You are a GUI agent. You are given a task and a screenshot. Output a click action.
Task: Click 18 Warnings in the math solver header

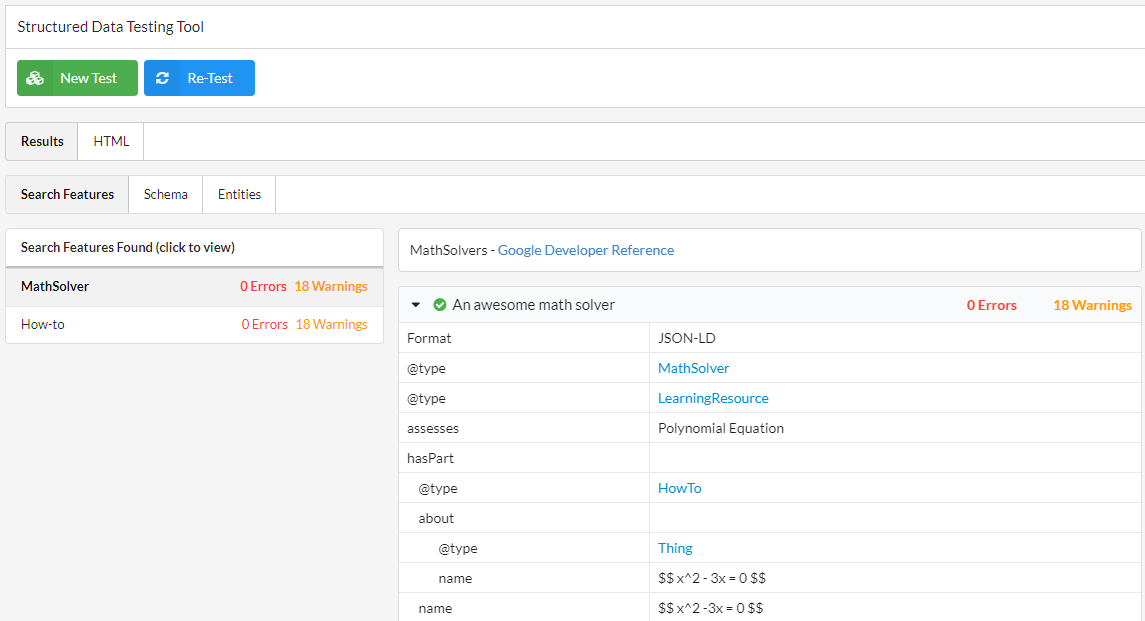[1092, 305]
